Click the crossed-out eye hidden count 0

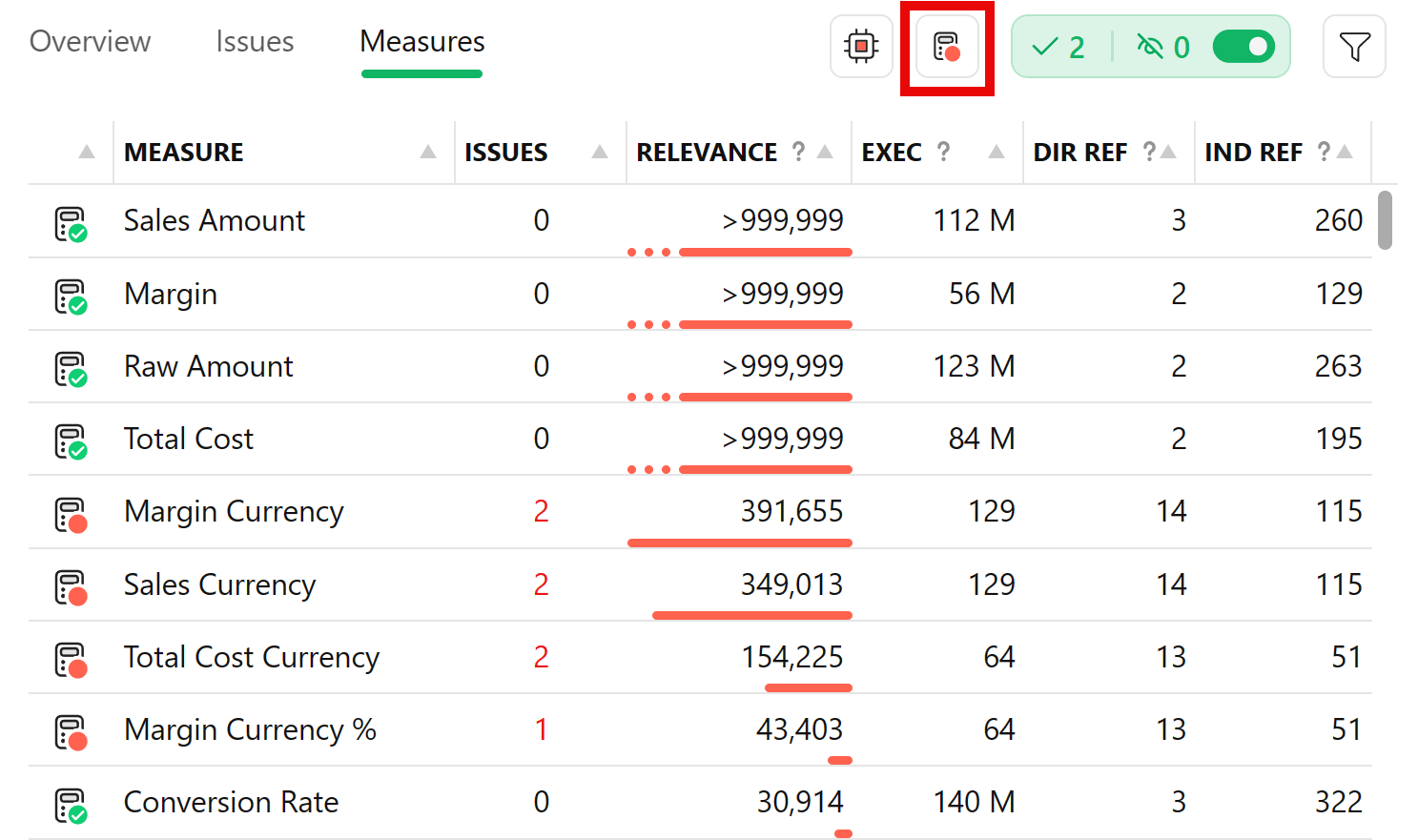pyautogui.click(x=1163, y=47)
